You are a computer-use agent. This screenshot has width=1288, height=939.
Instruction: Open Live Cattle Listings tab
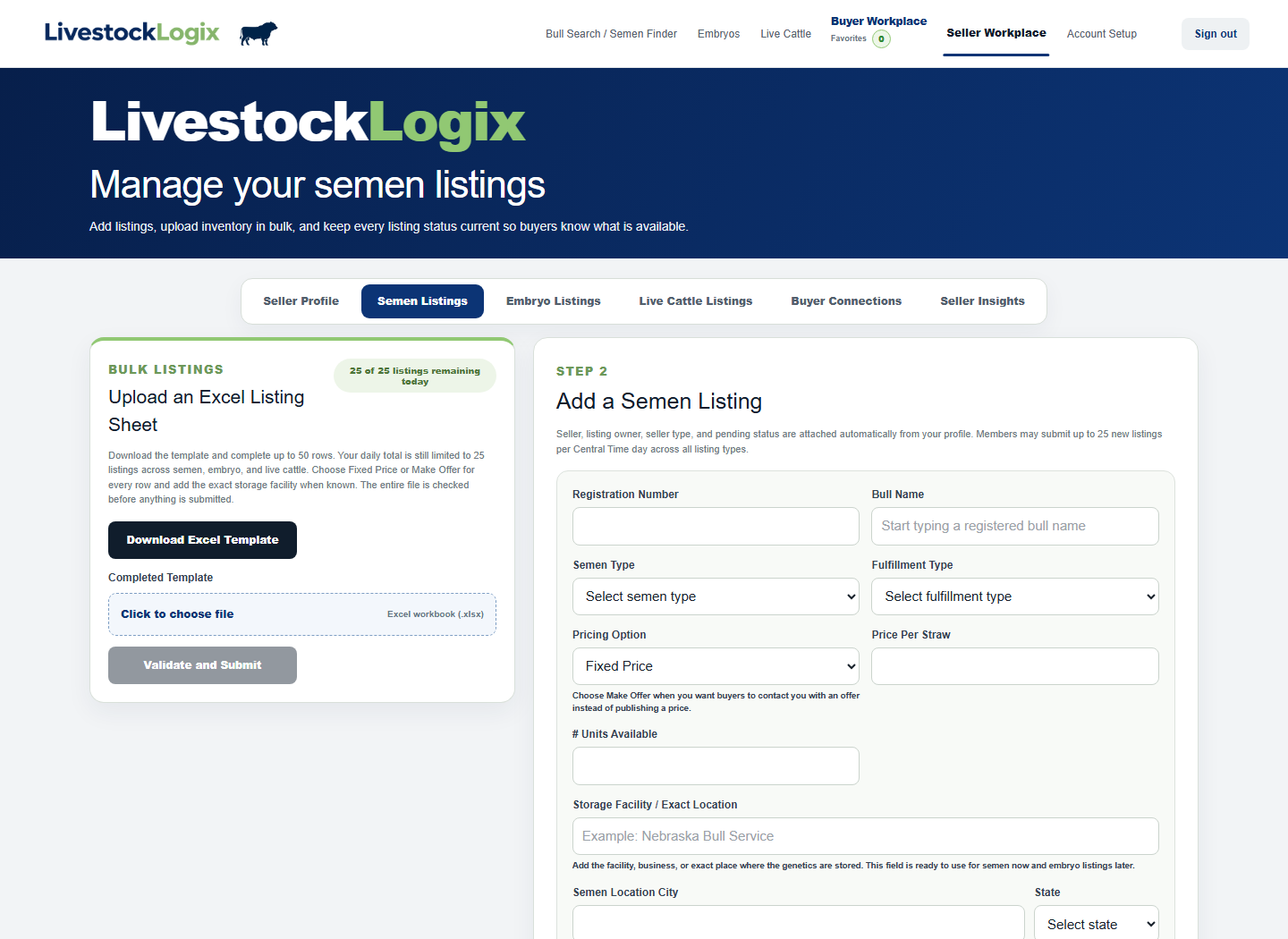(x=695, y=301)
